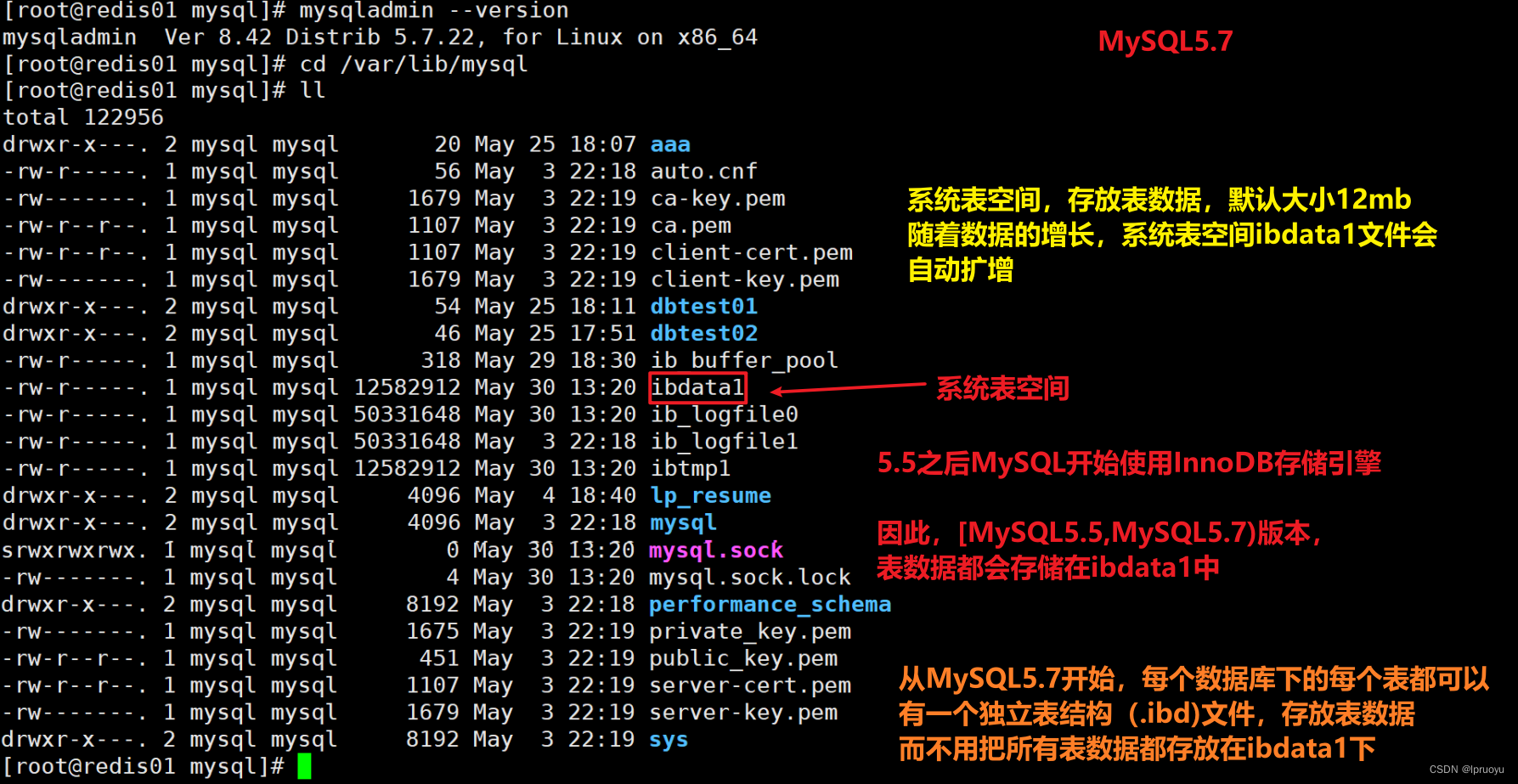Click the 'ib_logfile1' file name
Viewport: 1518px width, 784px height.
pyautogui.click(x=725, y=442)
